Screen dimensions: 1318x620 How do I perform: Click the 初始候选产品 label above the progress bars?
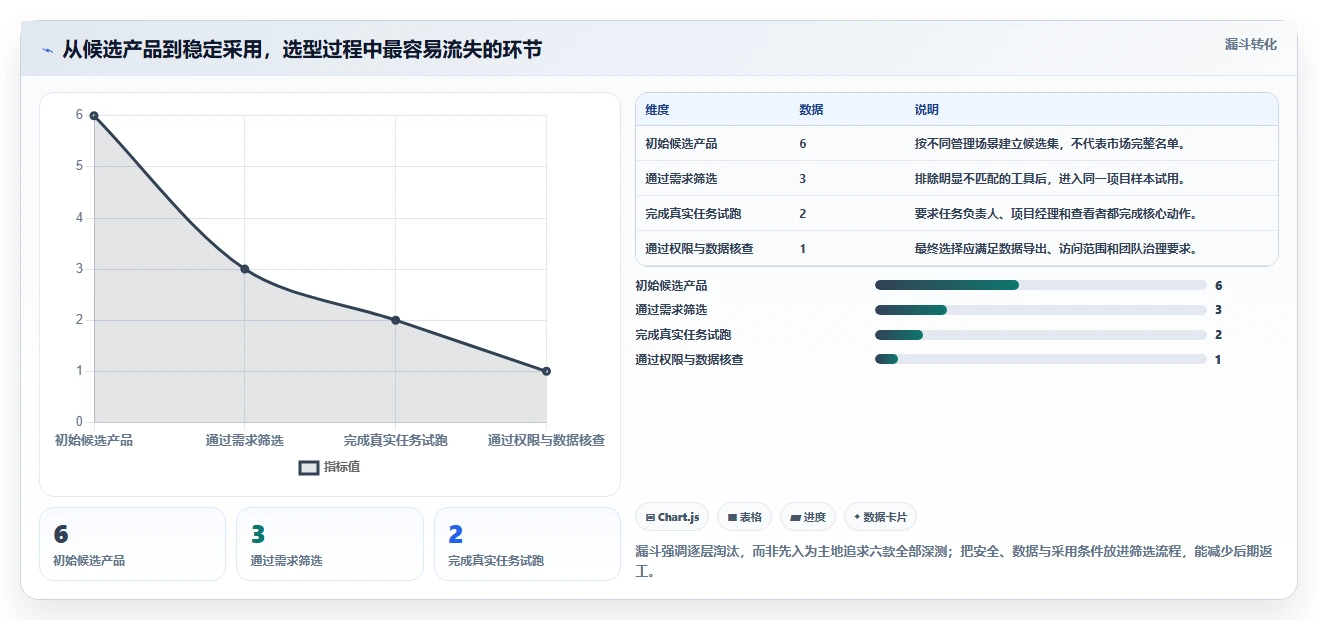coord(671,286)
